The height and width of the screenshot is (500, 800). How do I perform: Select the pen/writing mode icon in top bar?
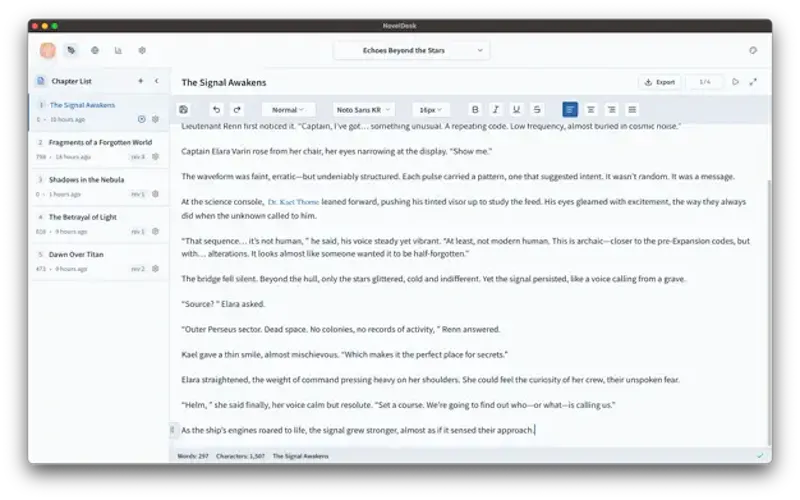(71, 51)
